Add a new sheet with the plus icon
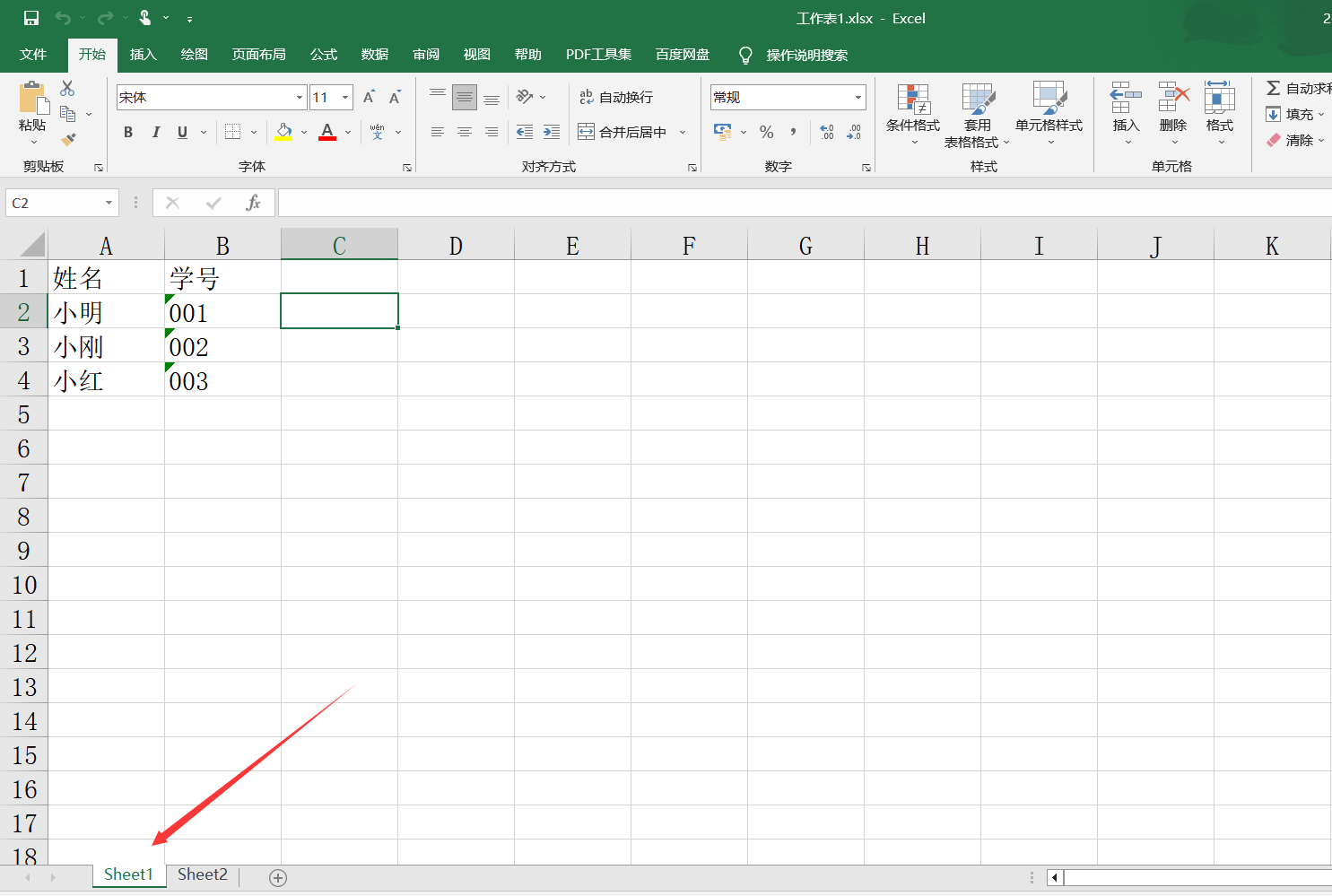This screenshot has width=1332, height=896. coord(278,878)
